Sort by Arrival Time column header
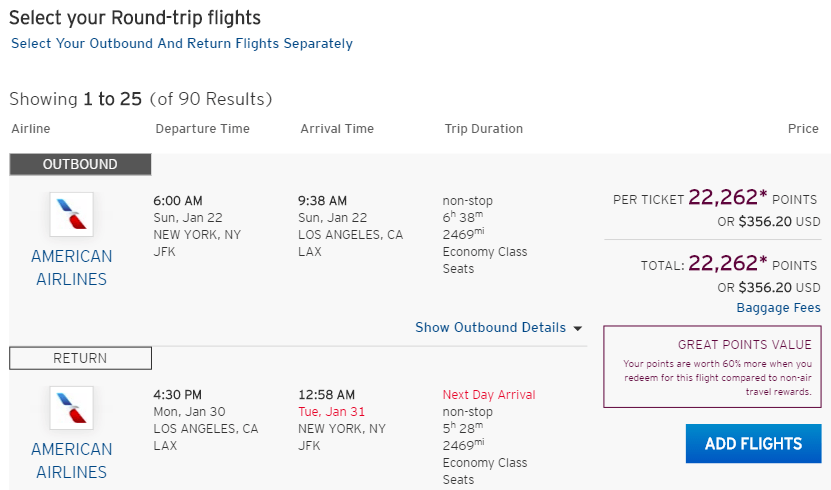Screen dimensions: 831x490 [x=337, y=129]
